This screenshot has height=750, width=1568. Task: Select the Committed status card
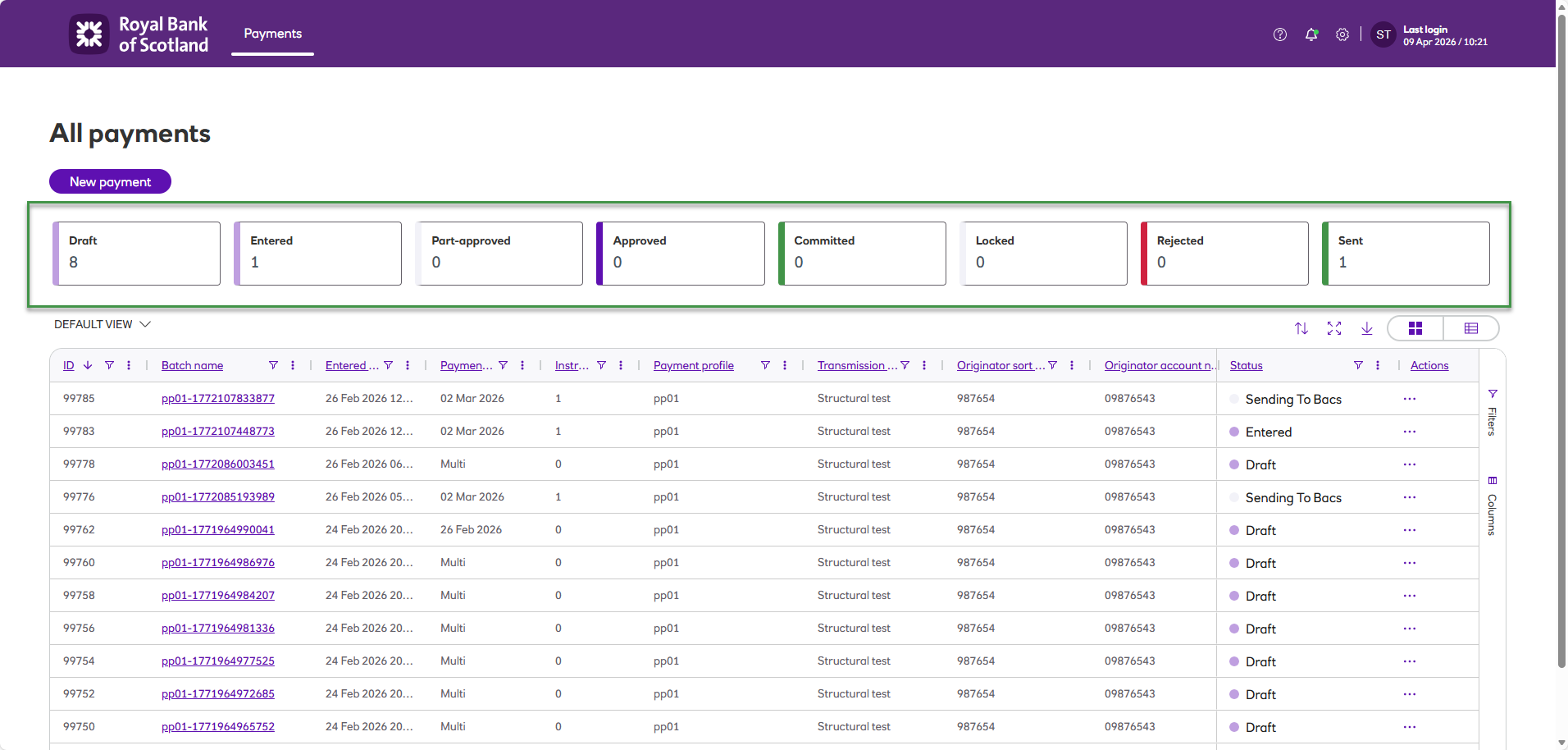pyautogui.click(x=862, y=254)
